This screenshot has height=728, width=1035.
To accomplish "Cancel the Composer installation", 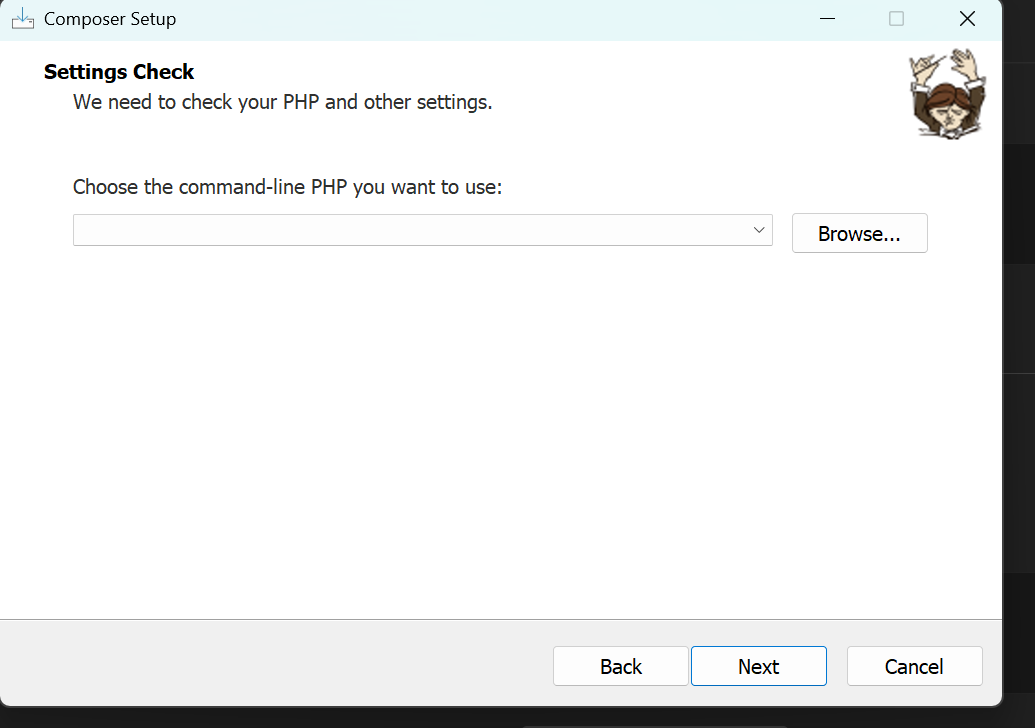I will (x=914, y=666).
